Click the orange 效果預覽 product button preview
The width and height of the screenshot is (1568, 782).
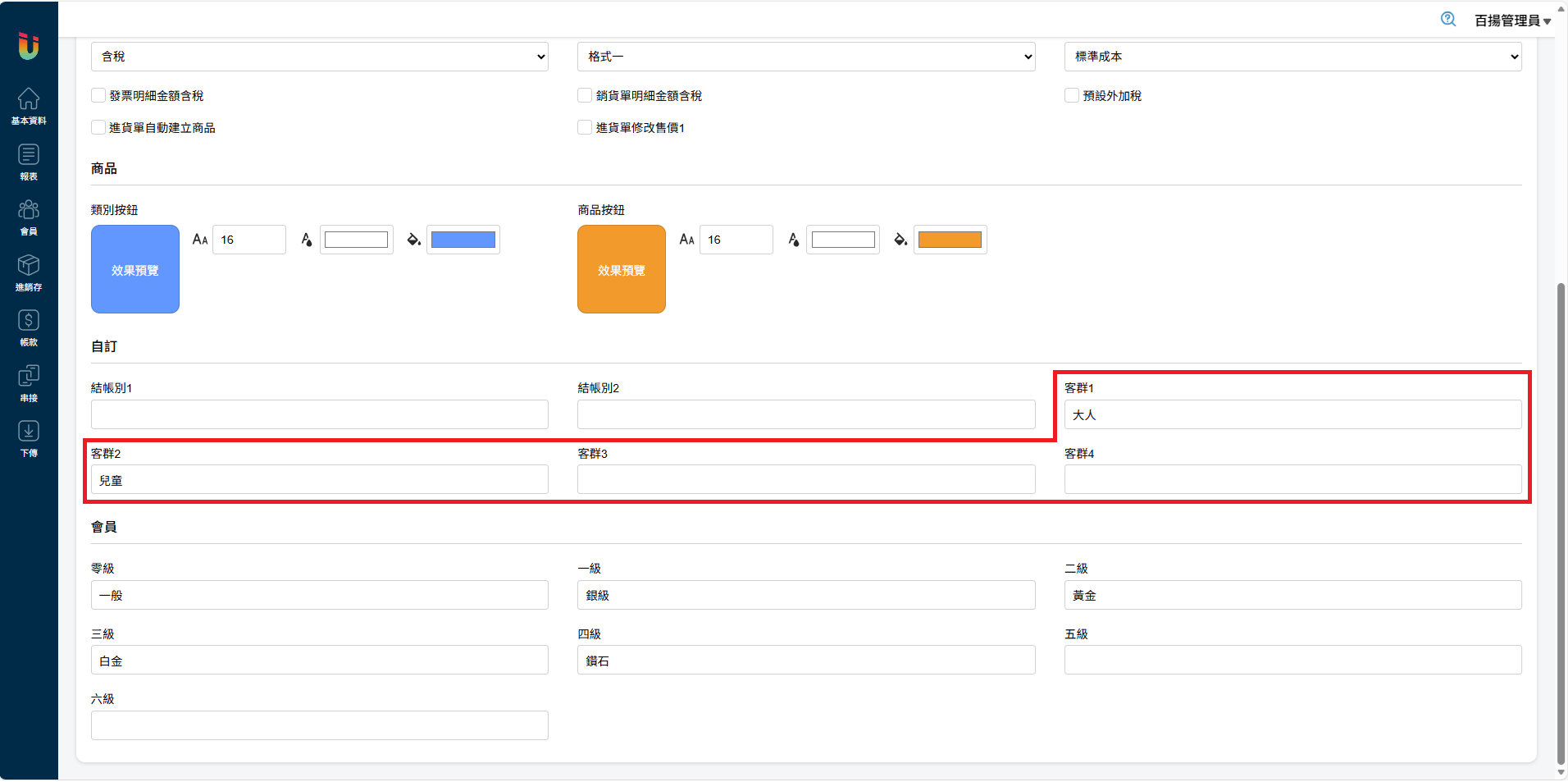622,269
